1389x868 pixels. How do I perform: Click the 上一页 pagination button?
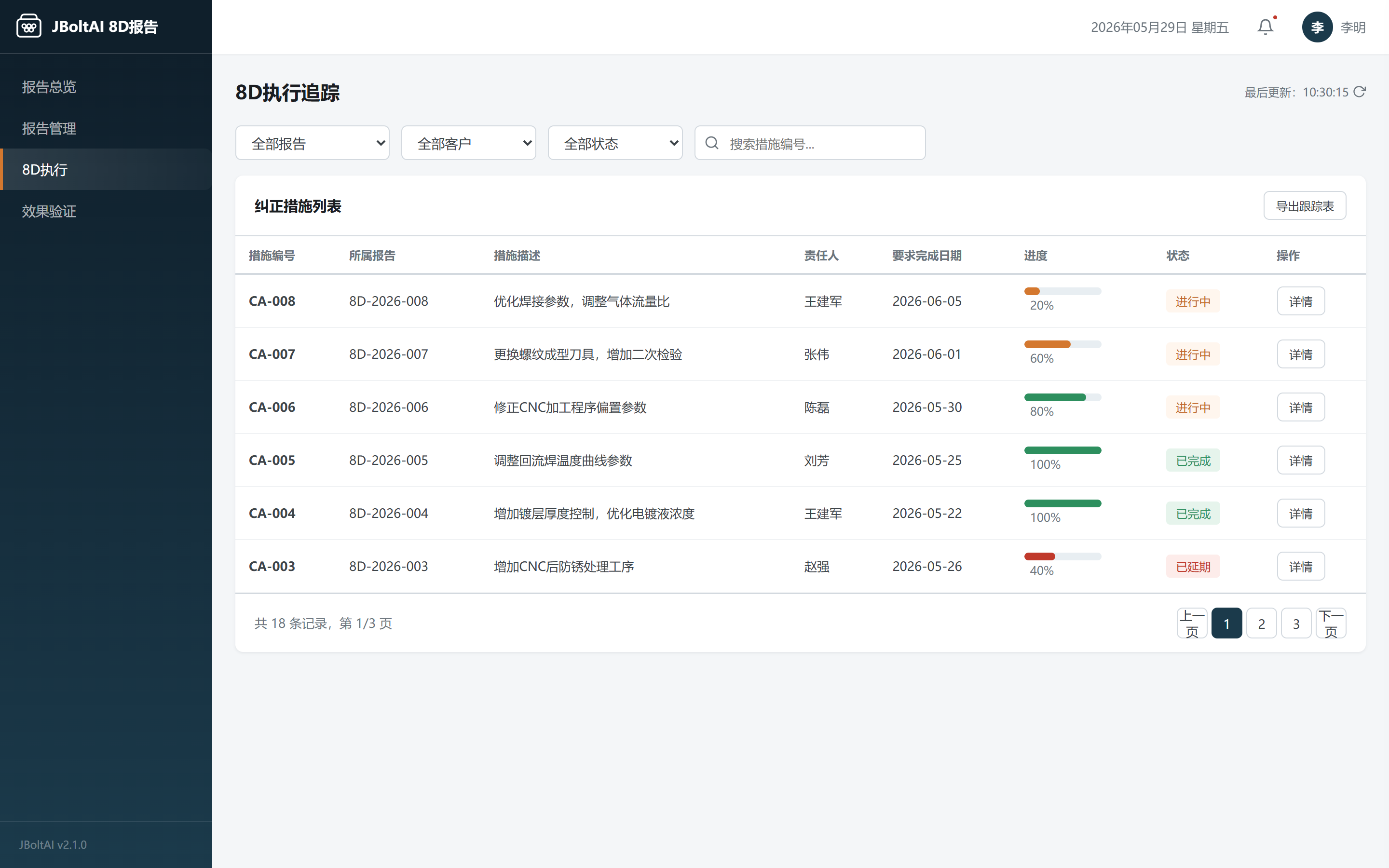tap(1192, 624)
